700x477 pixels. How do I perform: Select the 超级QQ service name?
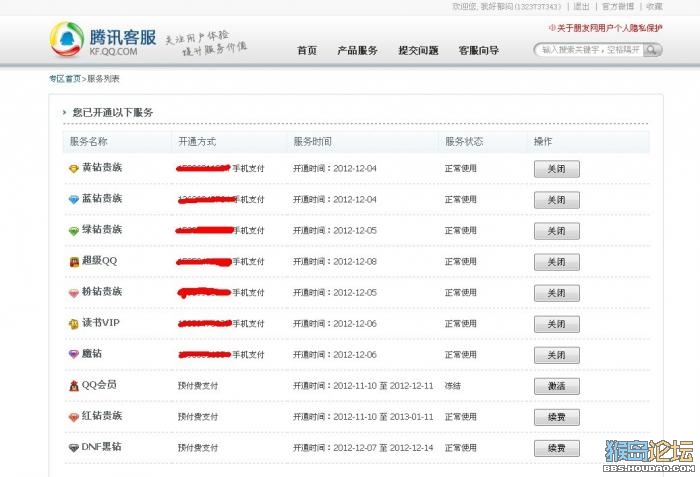click(100, 260)
